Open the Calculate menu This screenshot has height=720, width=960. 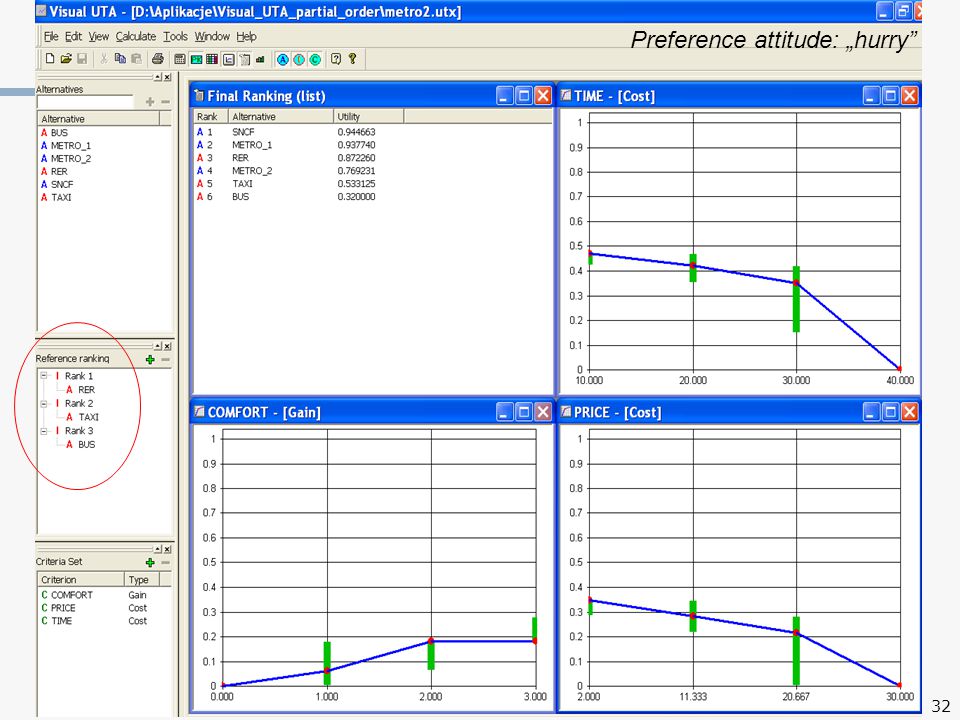[x=135, y=37]
